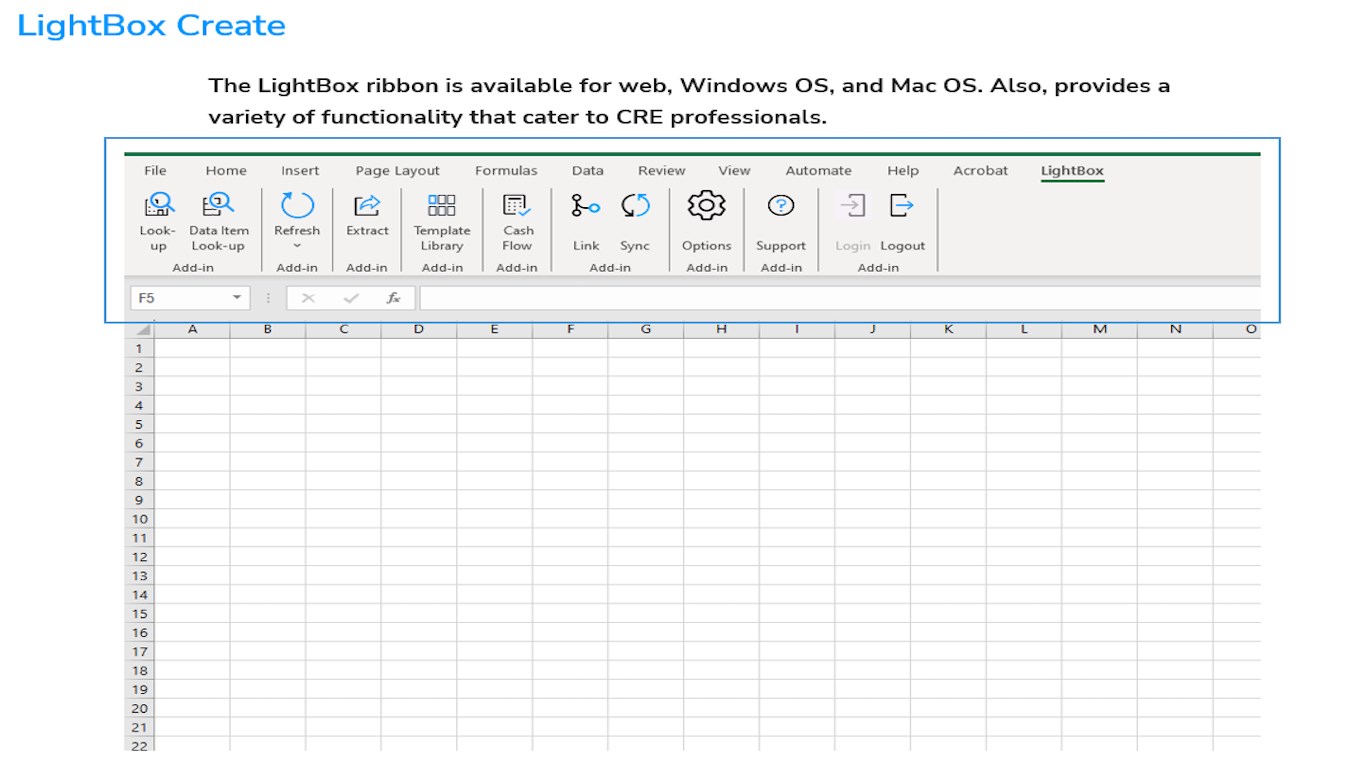Viewport: 1366px width, 768px height.
Task: Confirm entry with the checkmark icon
Action: pos(351,298)
